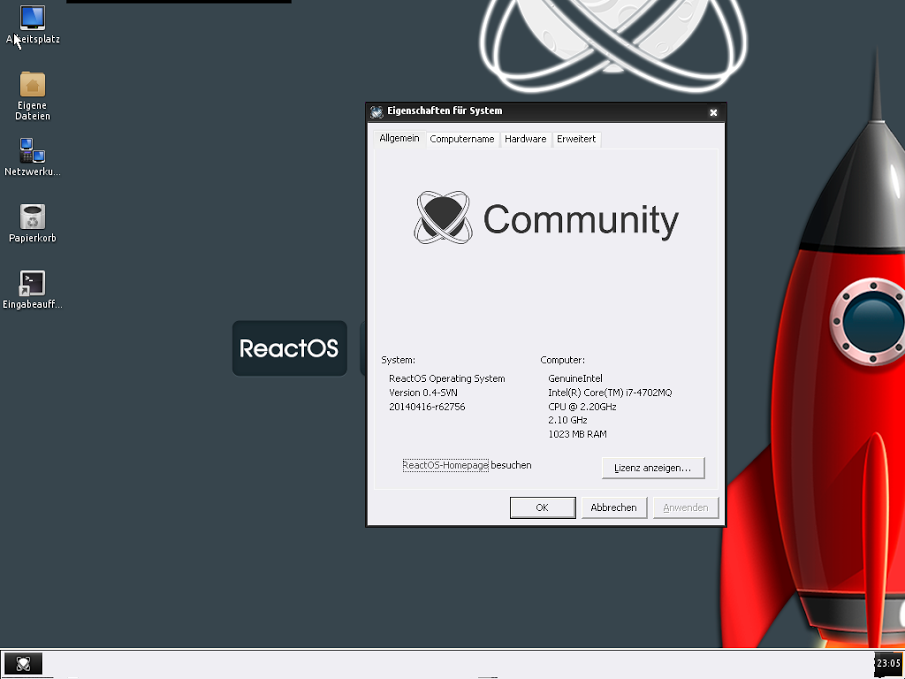
Task: Visit the ReactOS-Homepage link
Action: (446, 465)
